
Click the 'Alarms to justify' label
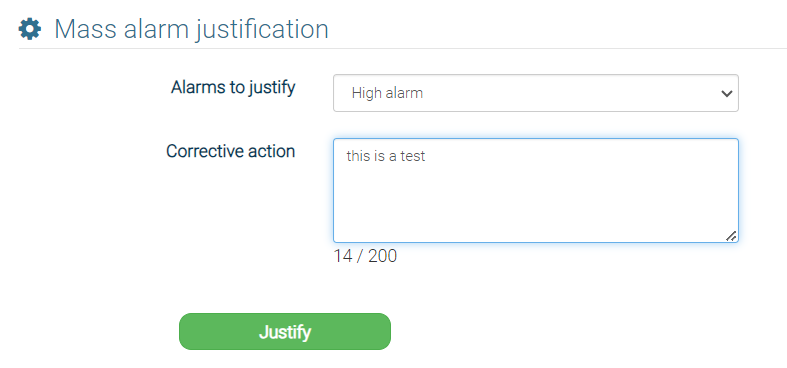pos(233,87)
